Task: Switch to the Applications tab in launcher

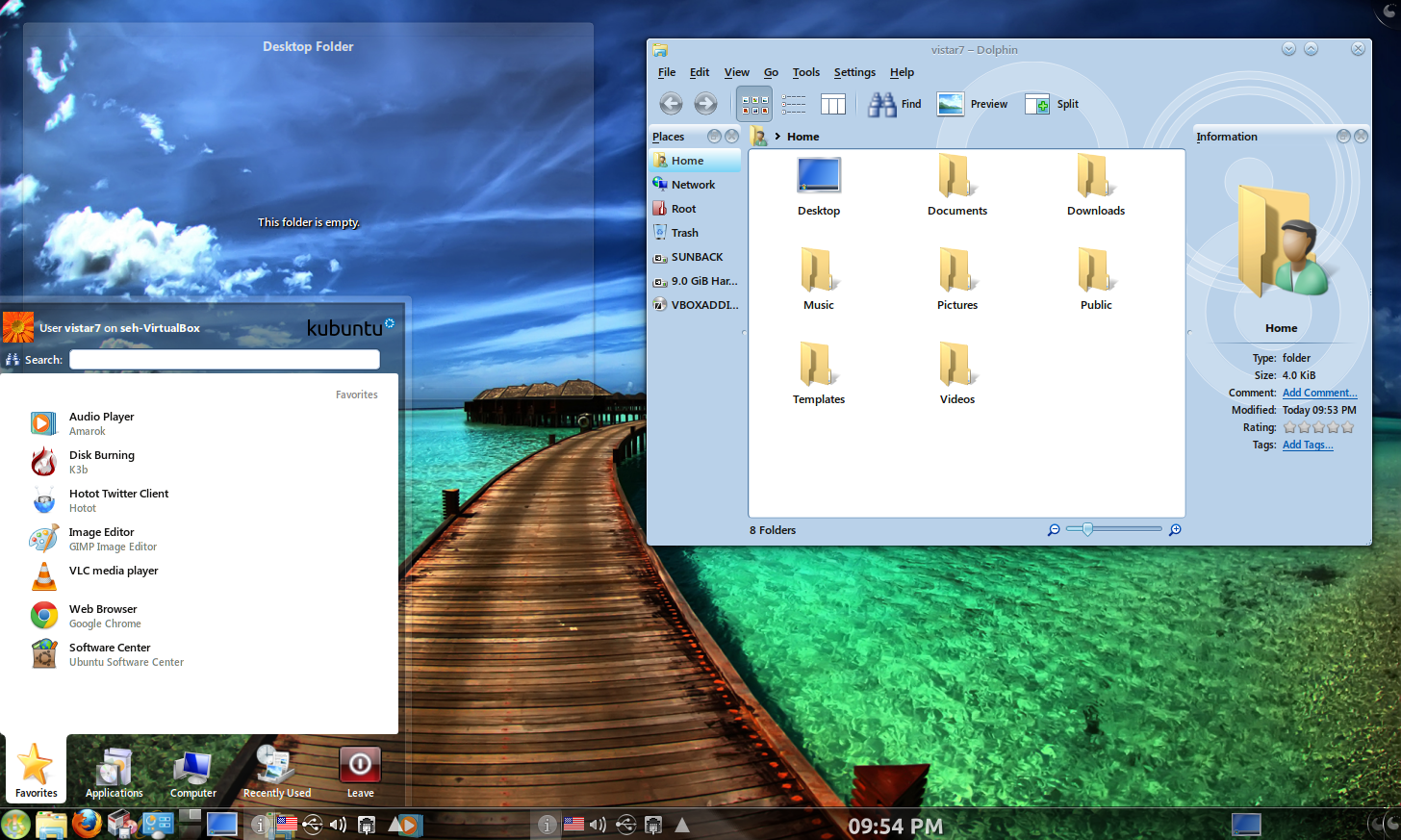Action: coord(114,772)
